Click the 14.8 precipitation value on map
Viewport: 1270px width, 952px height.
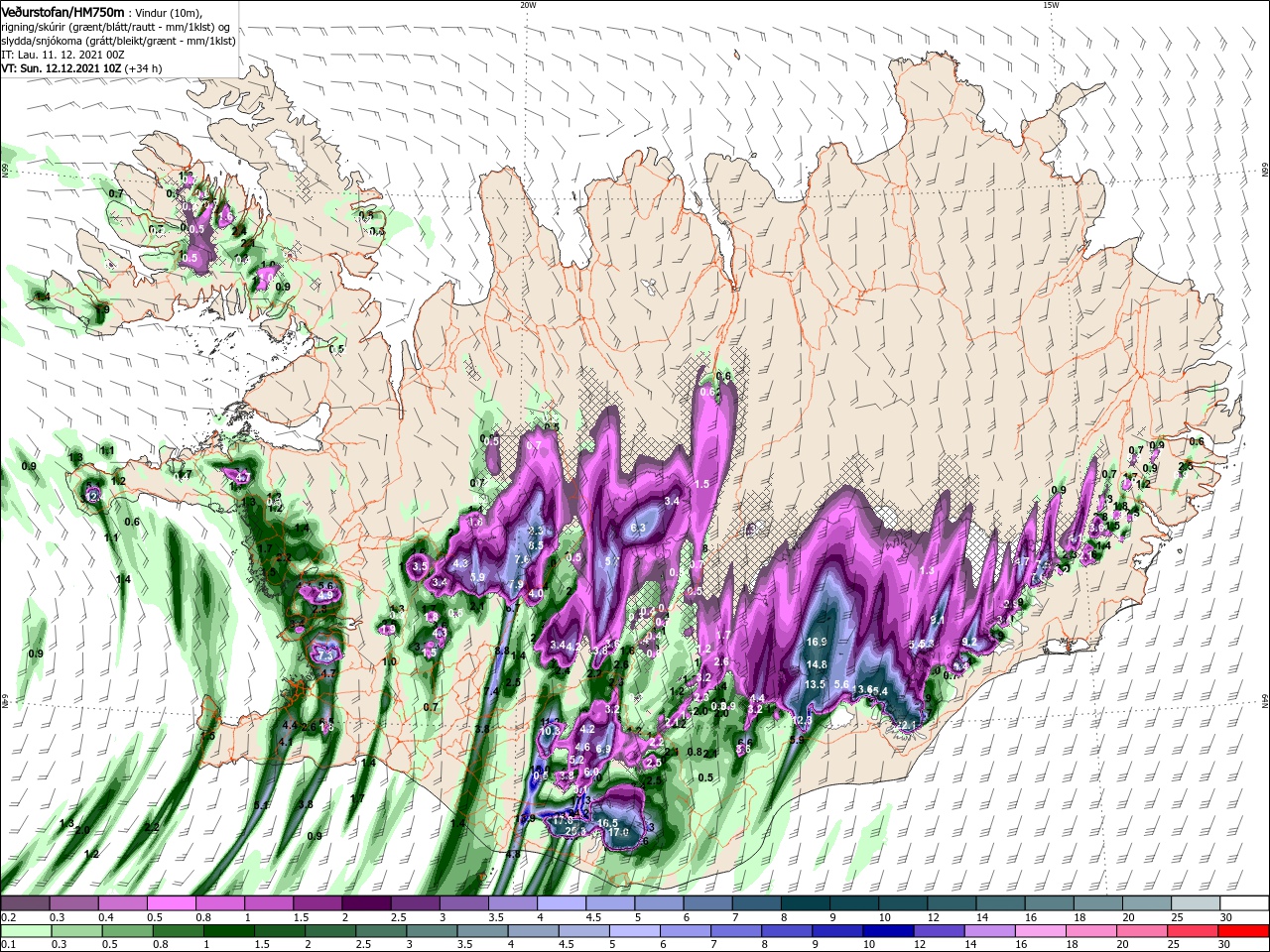tap(817, 664)
